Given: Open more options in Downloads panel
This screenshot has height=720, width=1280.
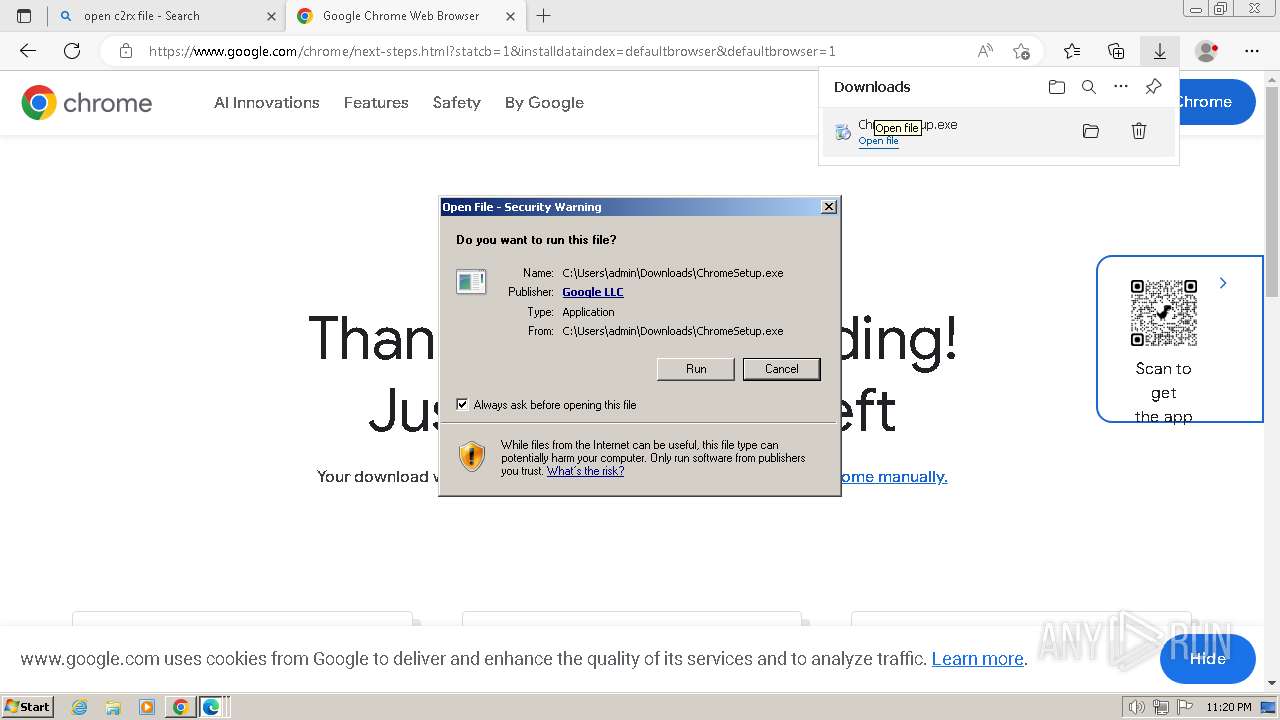Looking at the screenshot, I should pos(1121,87).
